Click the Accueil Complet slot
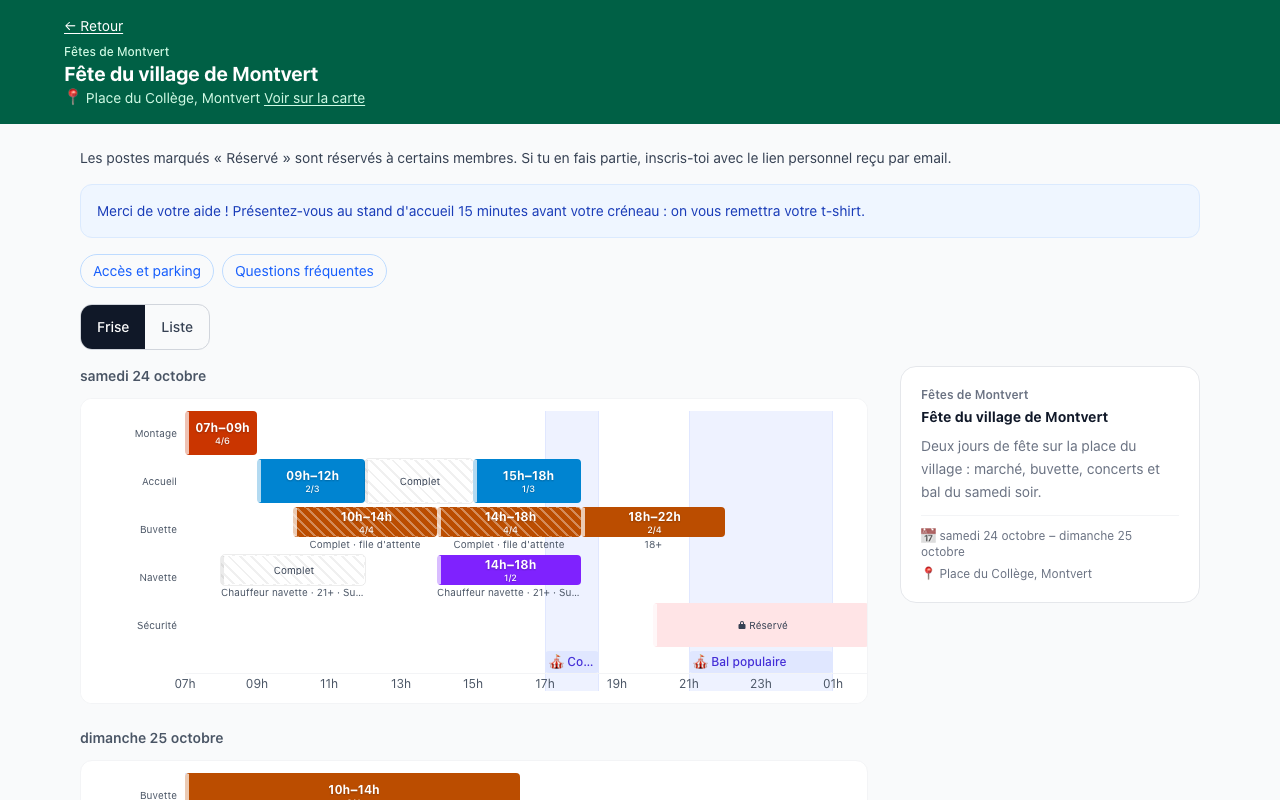This screenshot has width=1280, height=800. pos(419,481)
